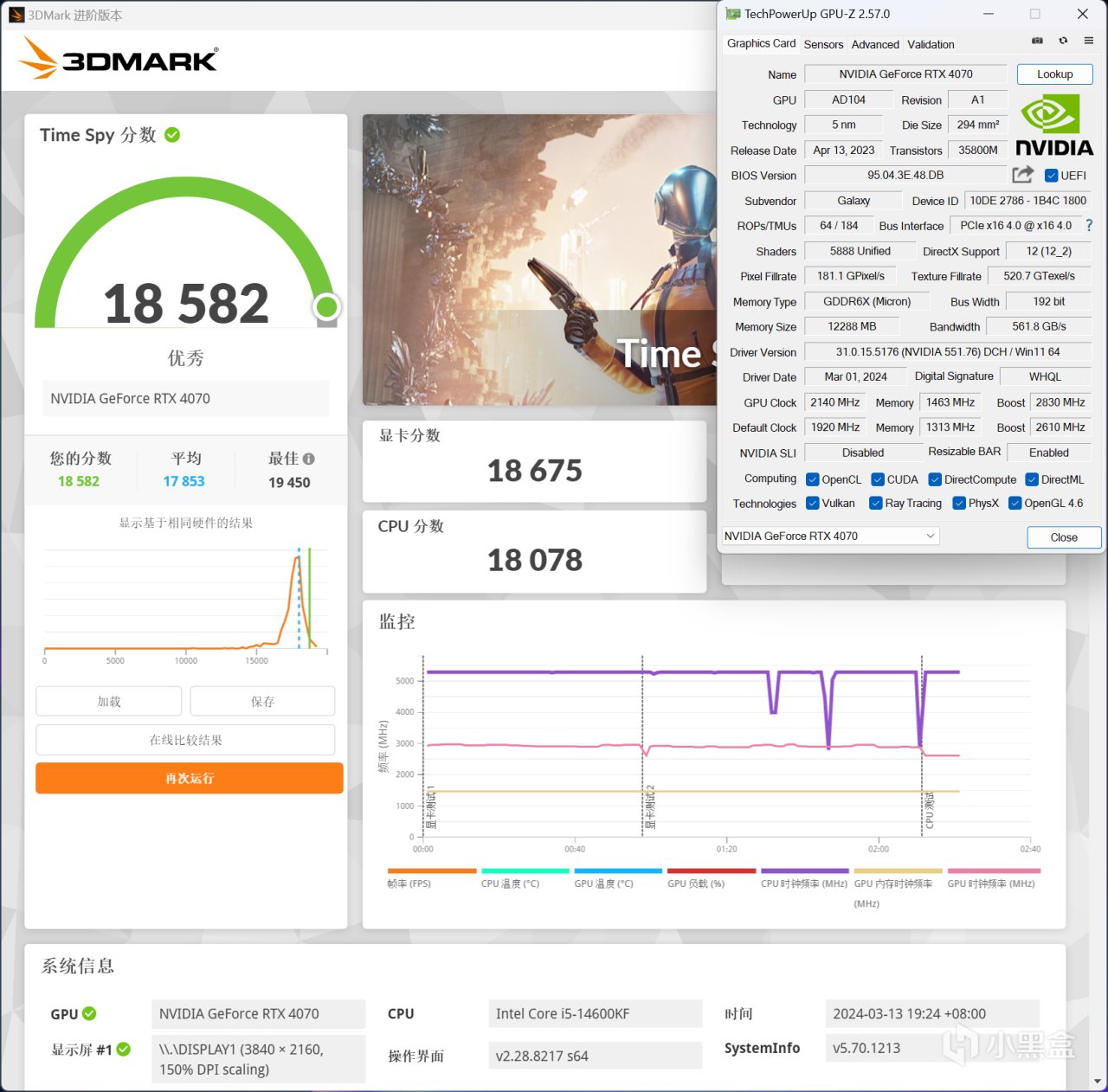Toggle the OpenCL checkbox
1108x1092 pixels.
(813, 479)
